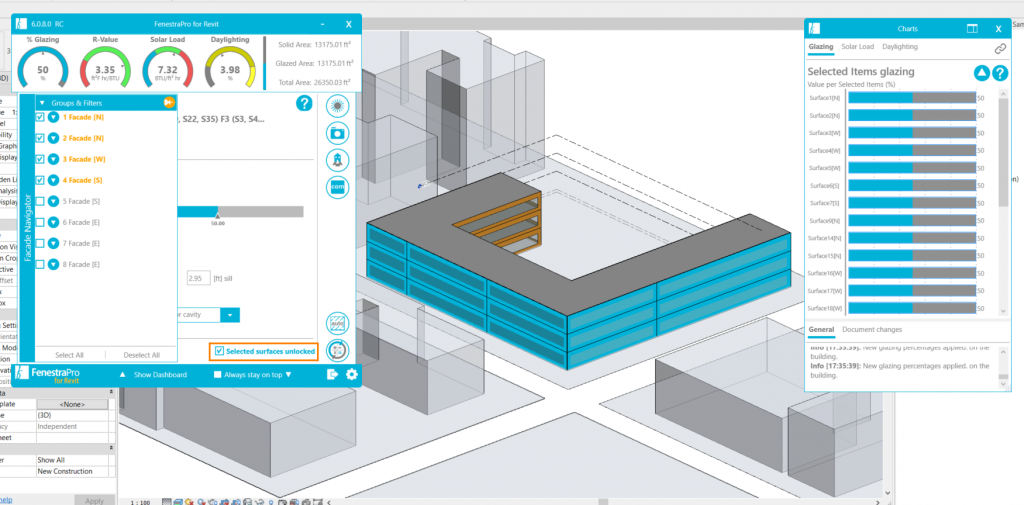The width and height of the screenshot is (1024, 505).
Task: Click the sun path icon in Revit view bar
Action: (x=189, y=502)
